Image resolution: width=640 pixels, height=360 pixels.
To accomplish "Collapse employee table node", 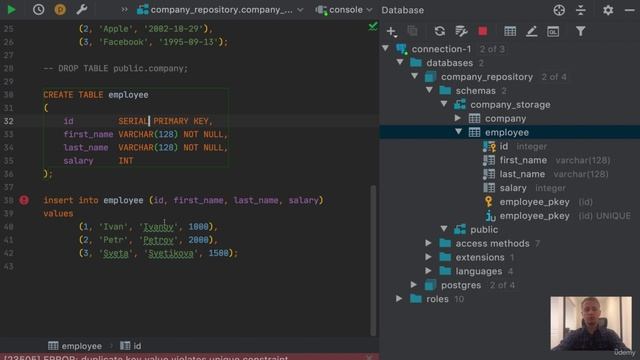I will pos(459,132).
